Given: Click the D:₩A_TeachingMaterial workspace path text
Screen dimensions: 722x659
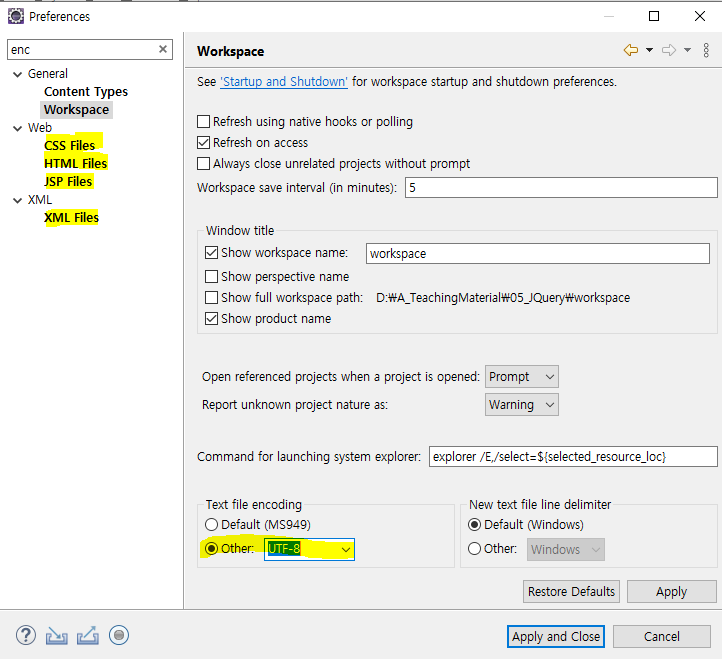Looking at the screenshot, I should (503, 297).
